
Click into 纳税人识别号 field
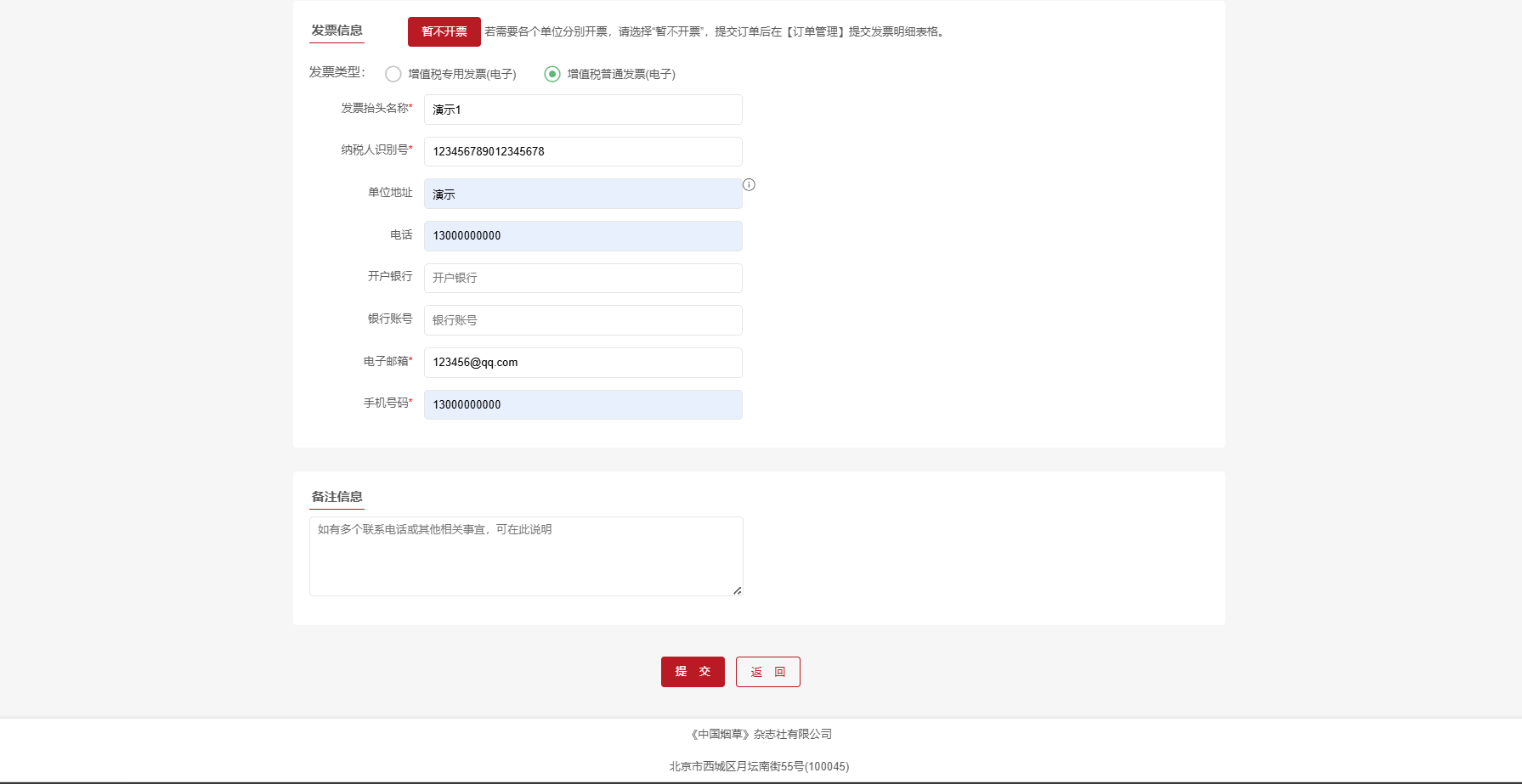(583, 152)
